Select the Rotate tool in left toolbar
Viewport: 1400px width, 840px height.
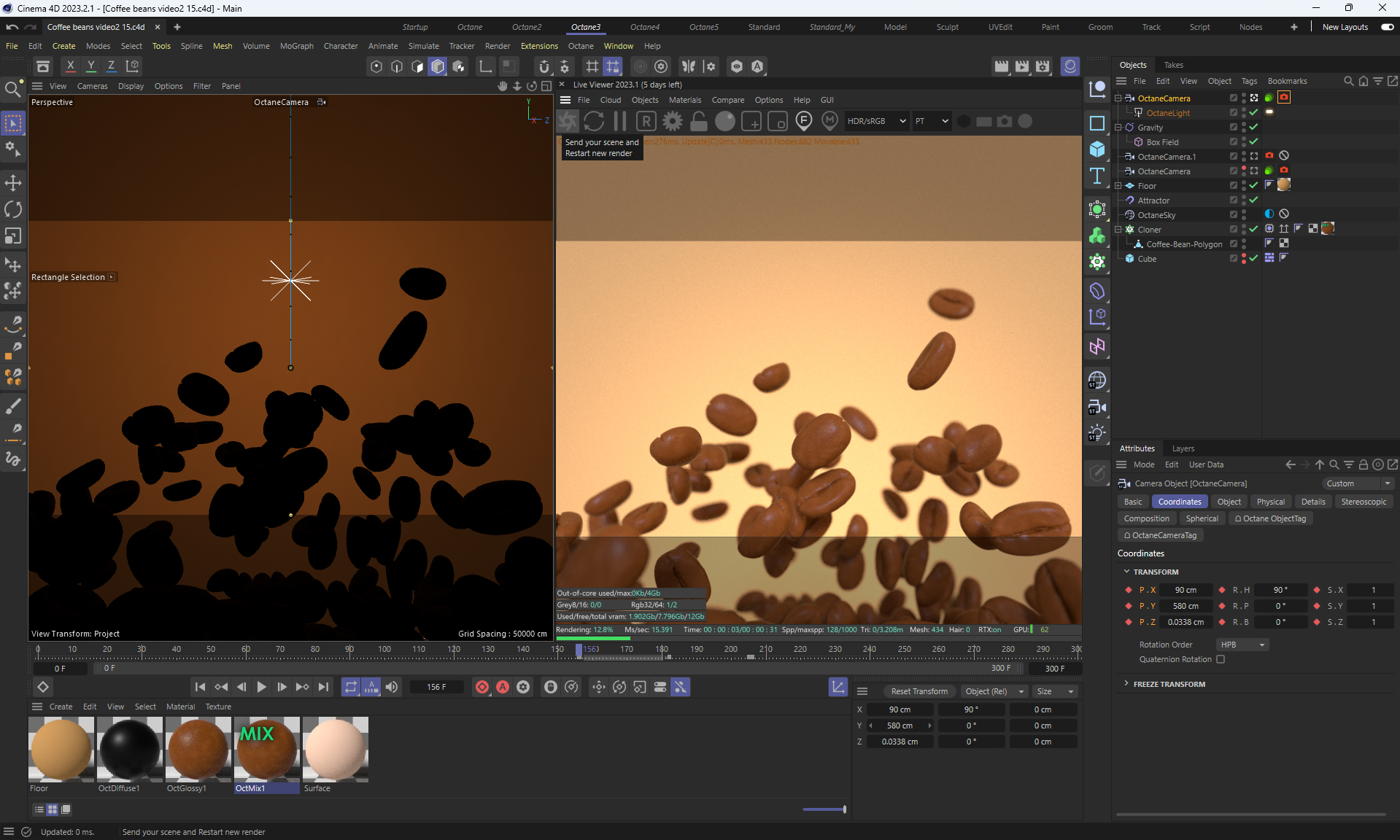pos(13,209)
